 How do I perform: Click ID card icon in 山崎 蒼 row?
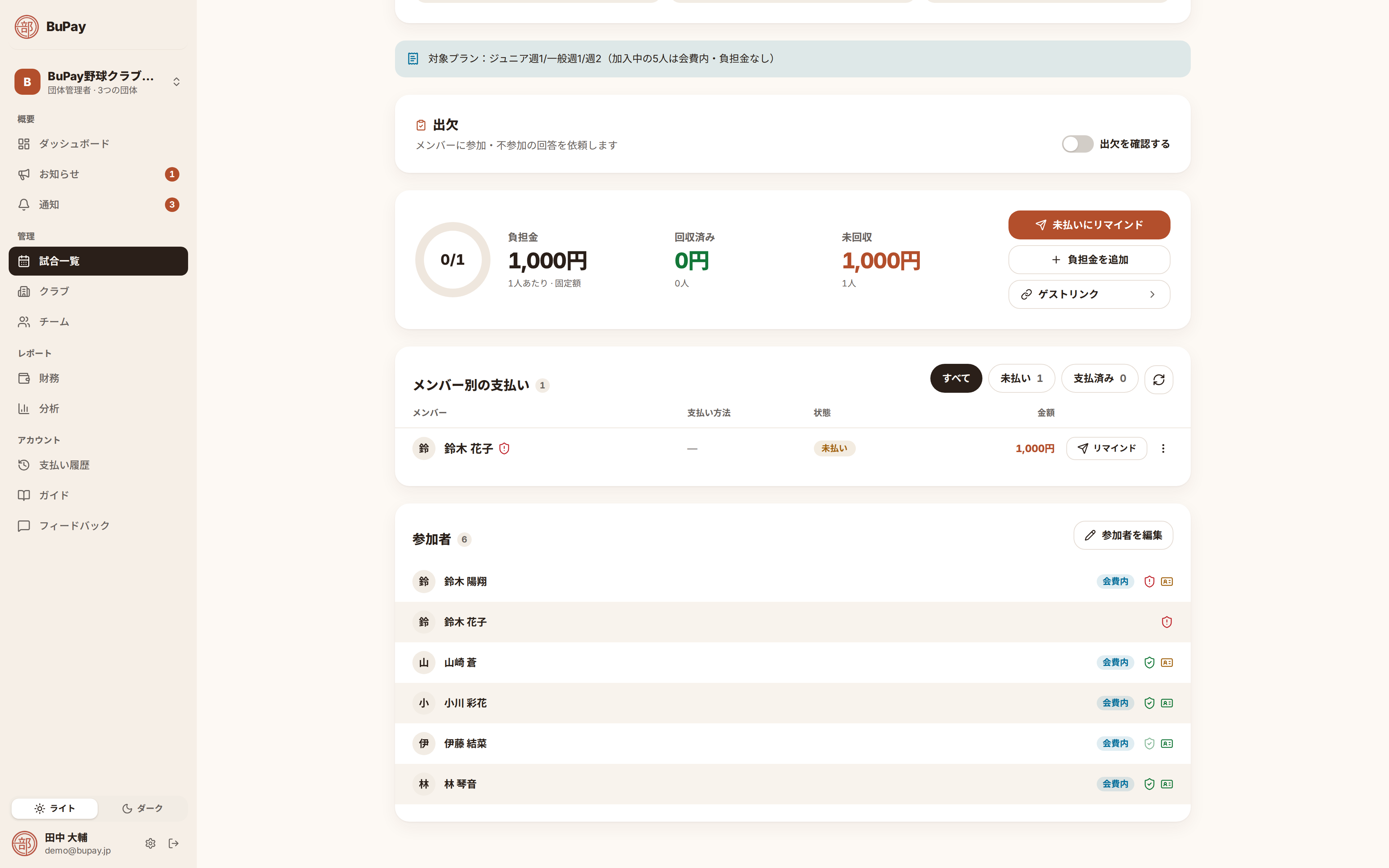coord(1167,663)
